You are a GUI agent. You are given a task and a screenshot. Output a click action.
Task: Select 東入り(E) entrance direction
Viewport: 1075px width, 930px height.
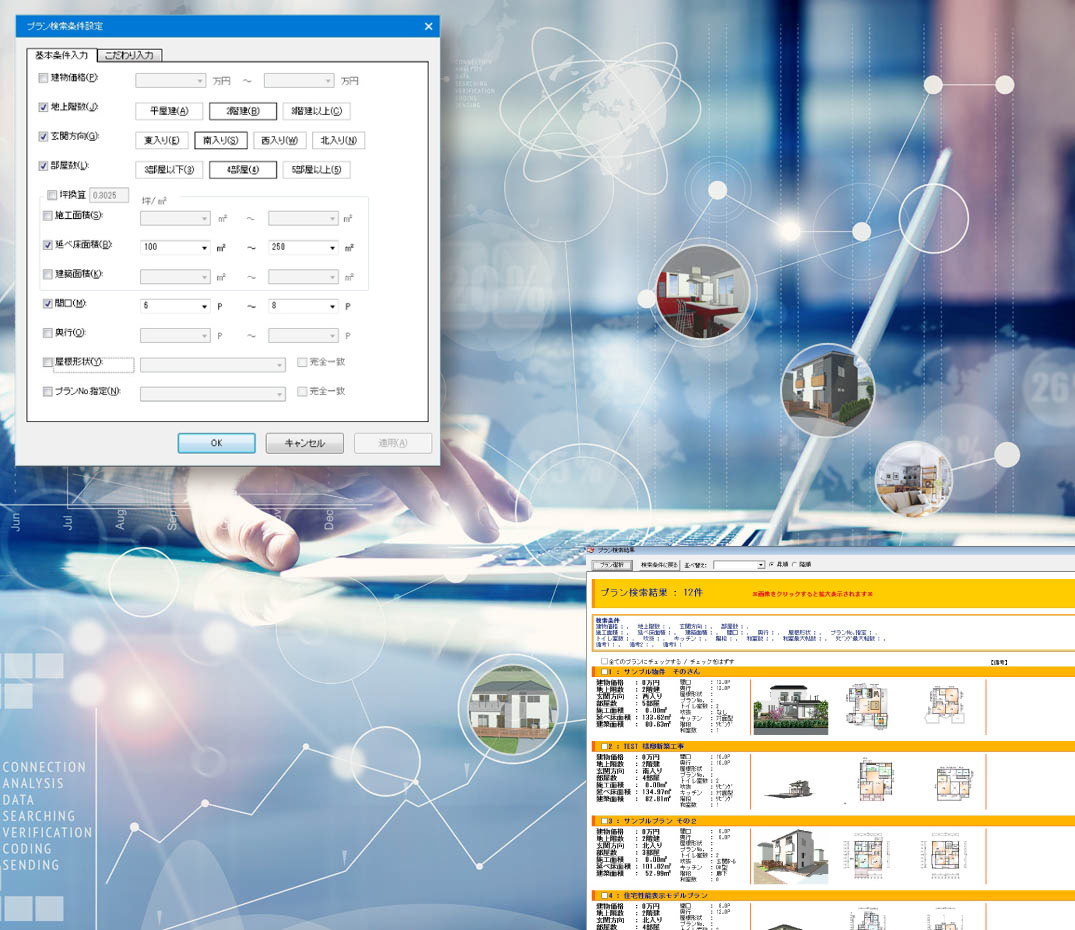tap(162, 140)
